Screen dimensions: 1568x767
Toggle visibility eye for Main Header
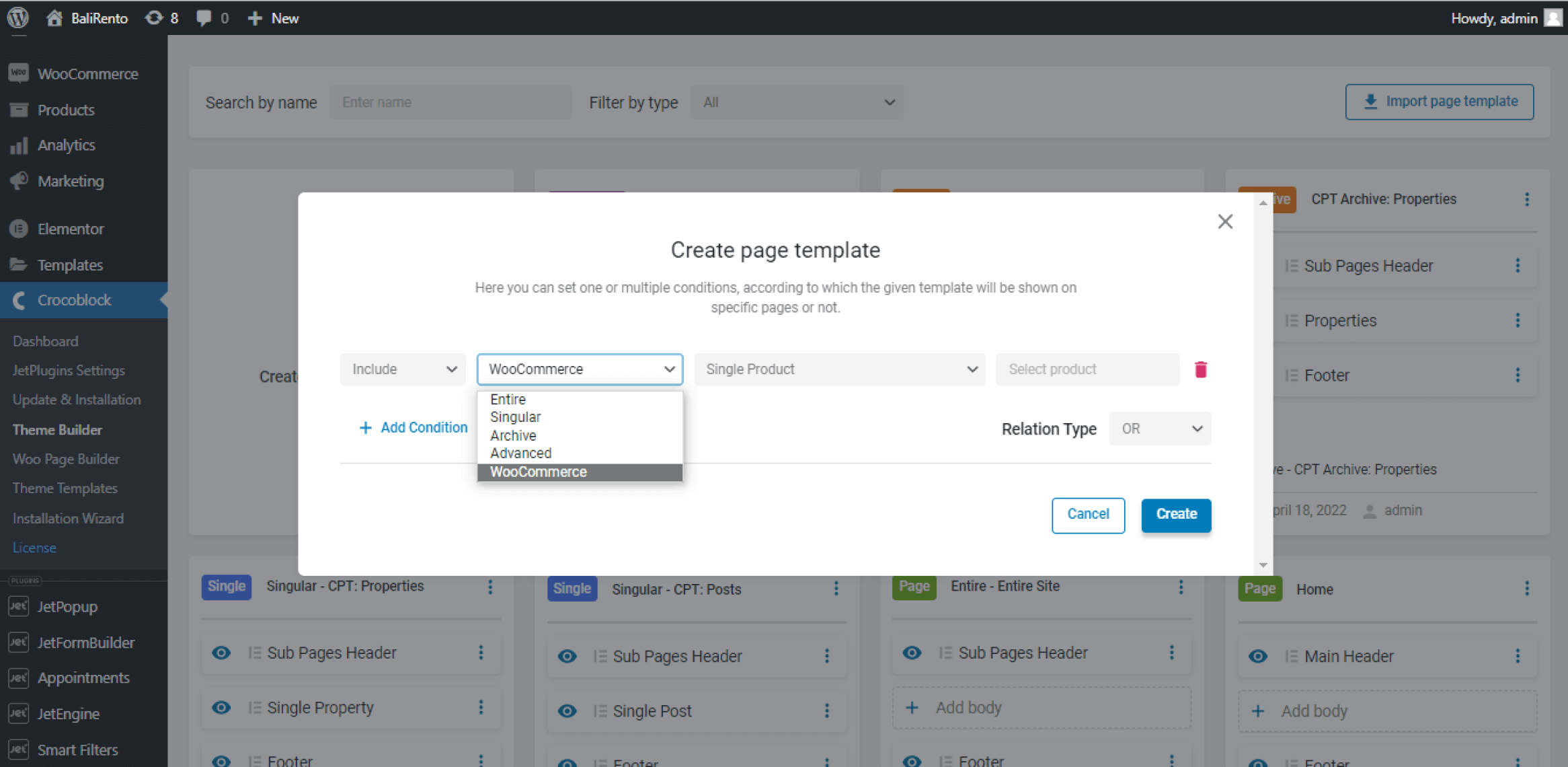pyautogui.click(x=1257, y=656)
